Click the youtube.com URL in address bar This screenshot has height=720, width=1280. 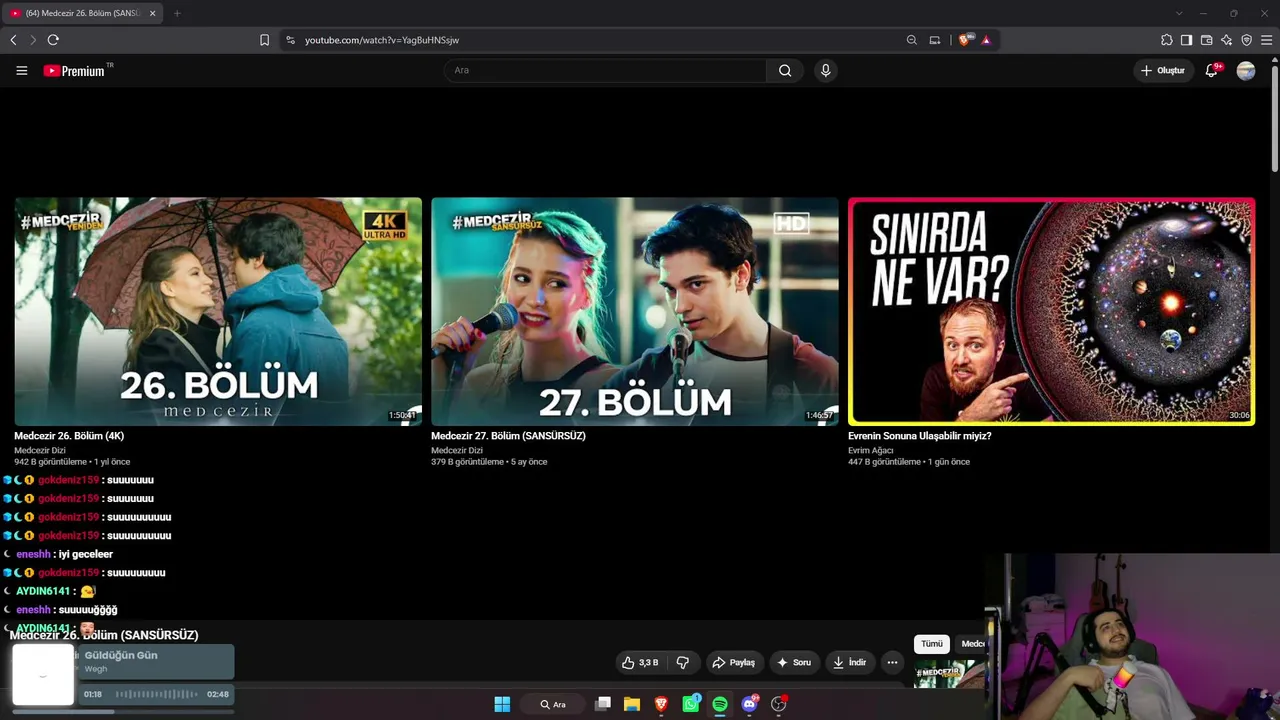pyautogui.click(x=382, y=40)
